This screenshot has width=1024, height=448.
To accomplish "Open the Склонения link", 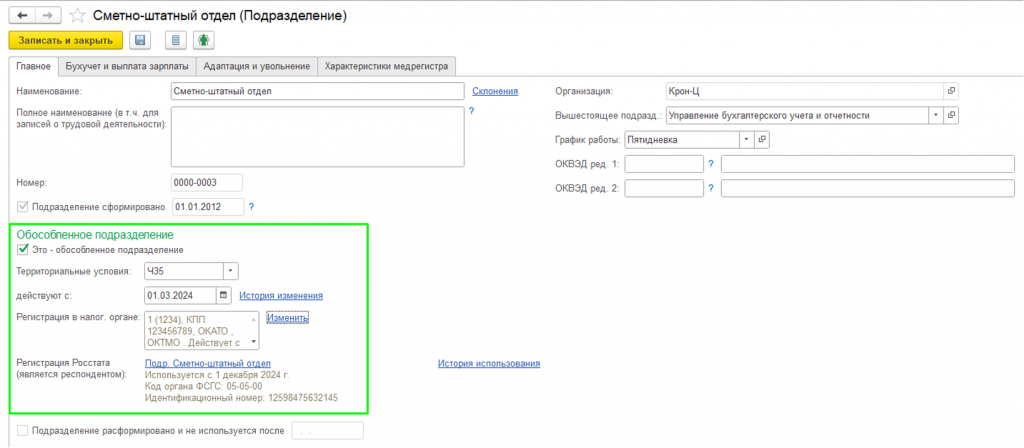I will point(495,91).
